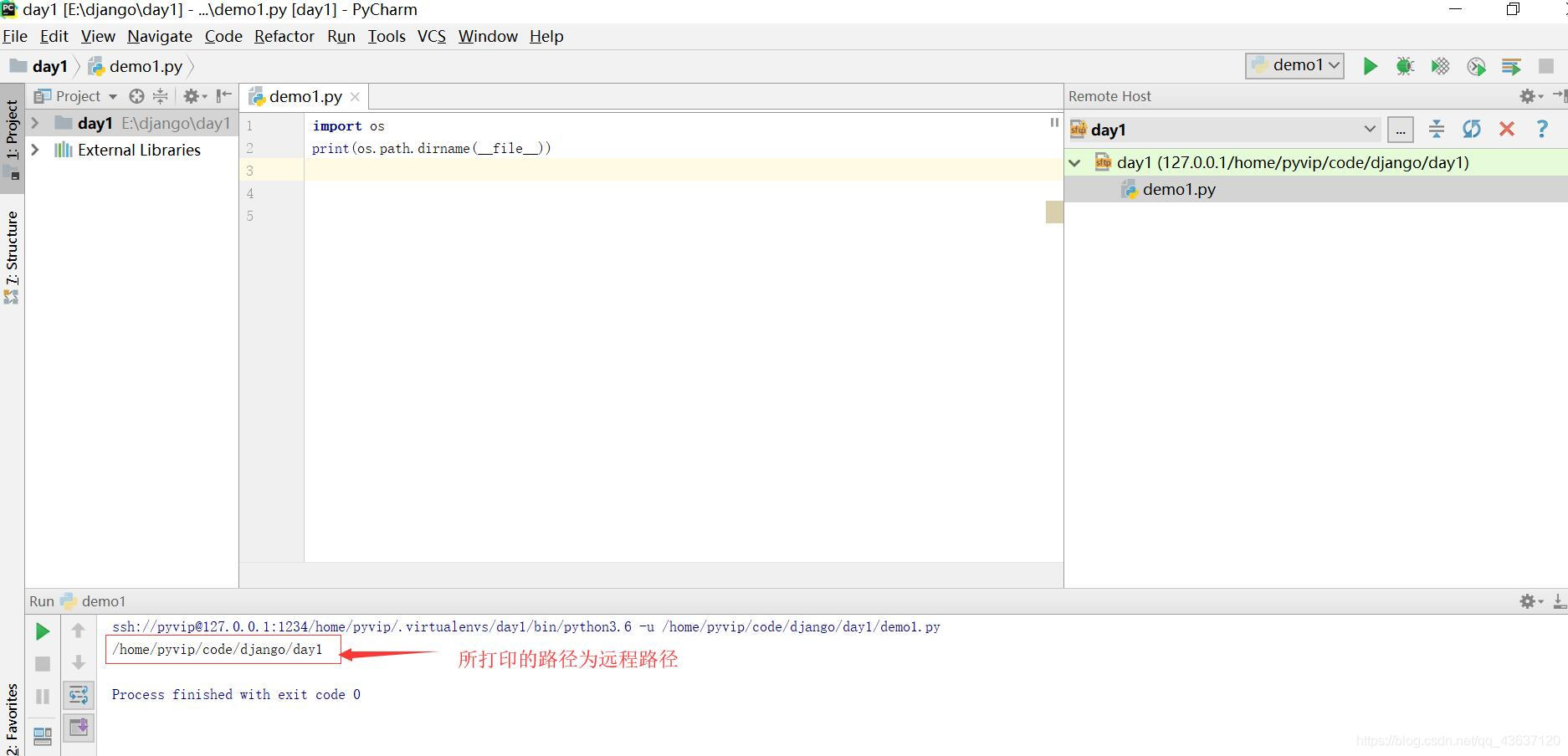Run demo1 with coverage
1568x756 pixels.
pos(1440,66)
